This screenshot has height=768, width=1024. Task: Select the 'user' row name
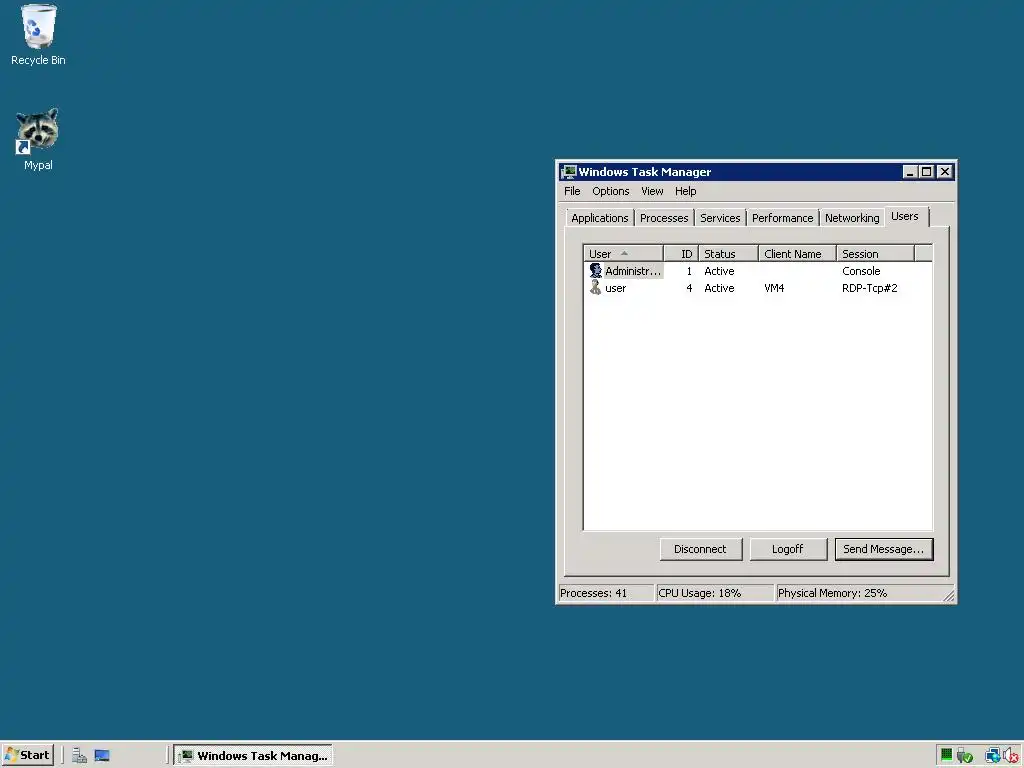[615, 288]
